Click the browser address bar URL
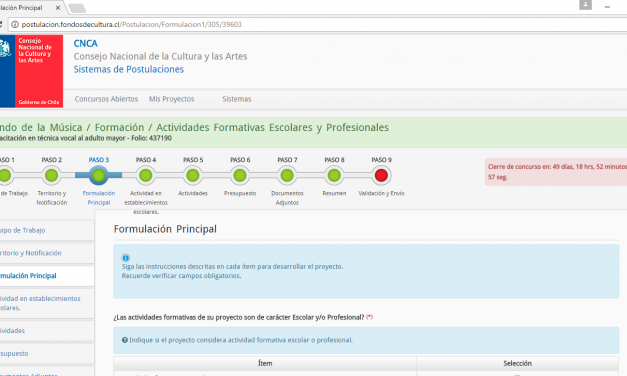Viewport: 627px width, 376px height. 131,24
